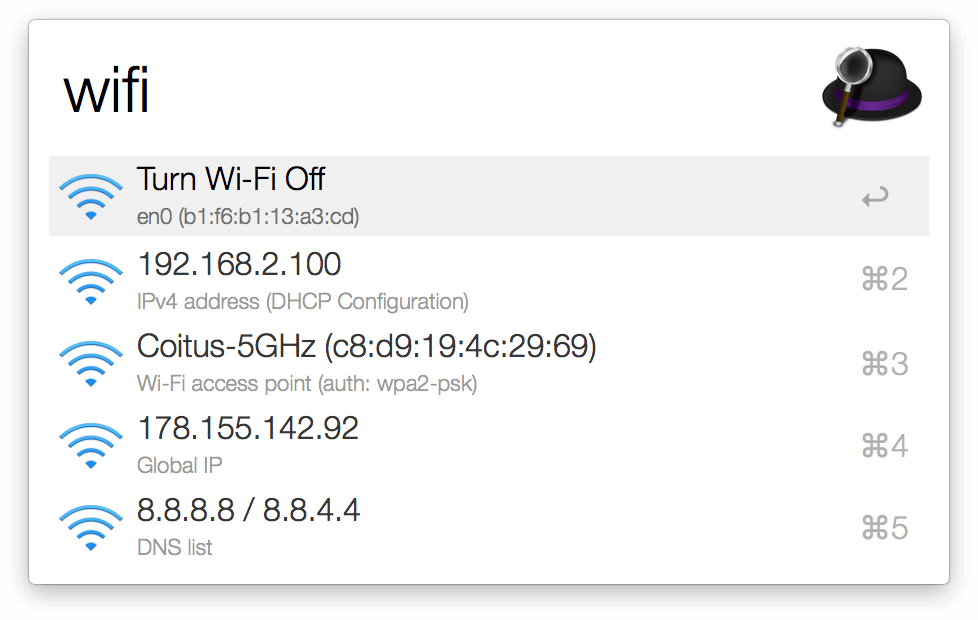The height and width of the screenshot is (620, 978).
Task: Click the Wi-Fi icon beside Turn Wi-Fi Off
Action: pyautogui.click(x=91, y=197)
